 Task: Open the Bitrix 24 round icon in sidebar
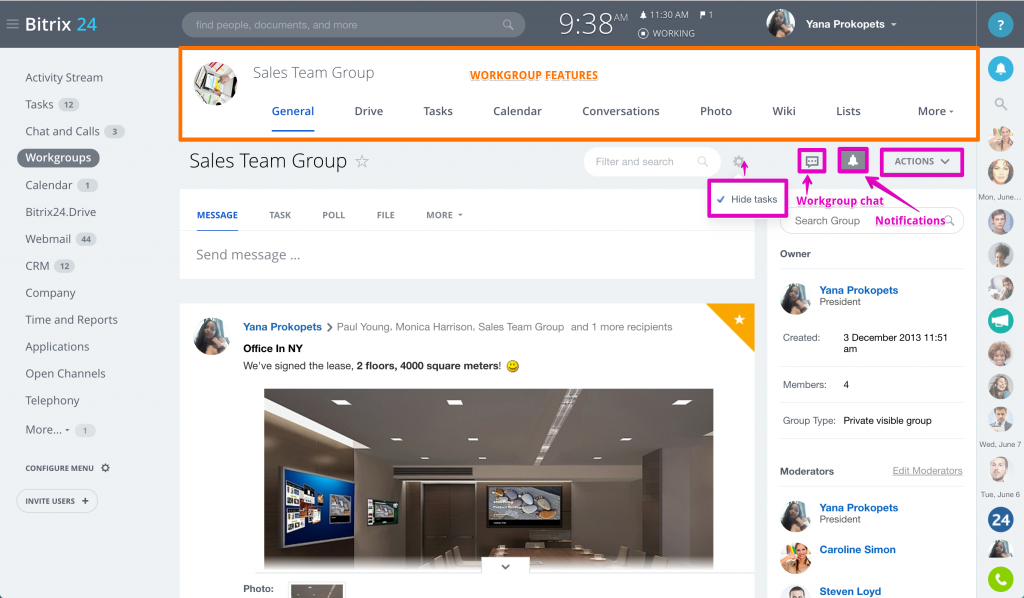point(1000,520)
